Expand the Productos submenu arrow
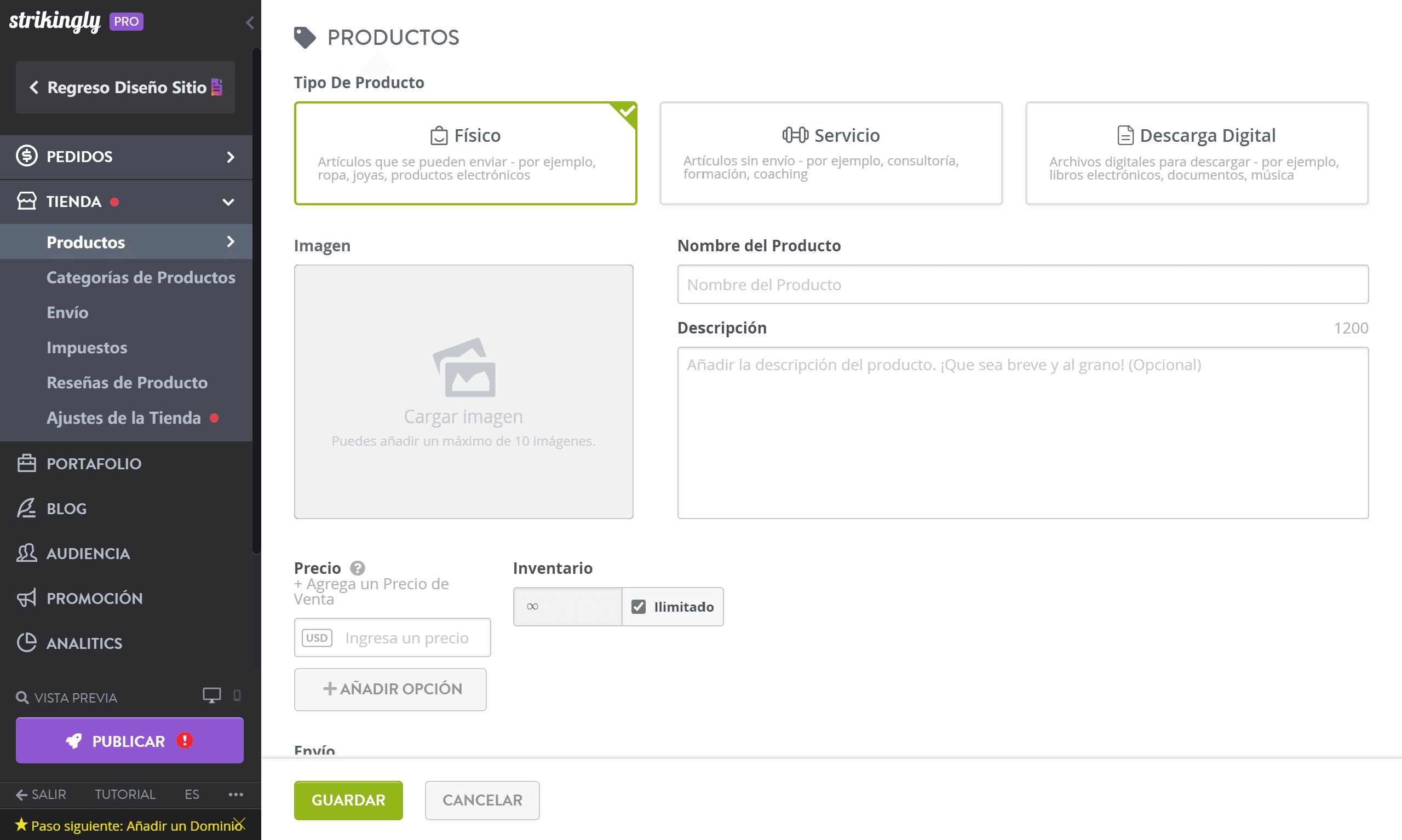The height and width of the screenshot is (840, 1402). pos(231,241)
